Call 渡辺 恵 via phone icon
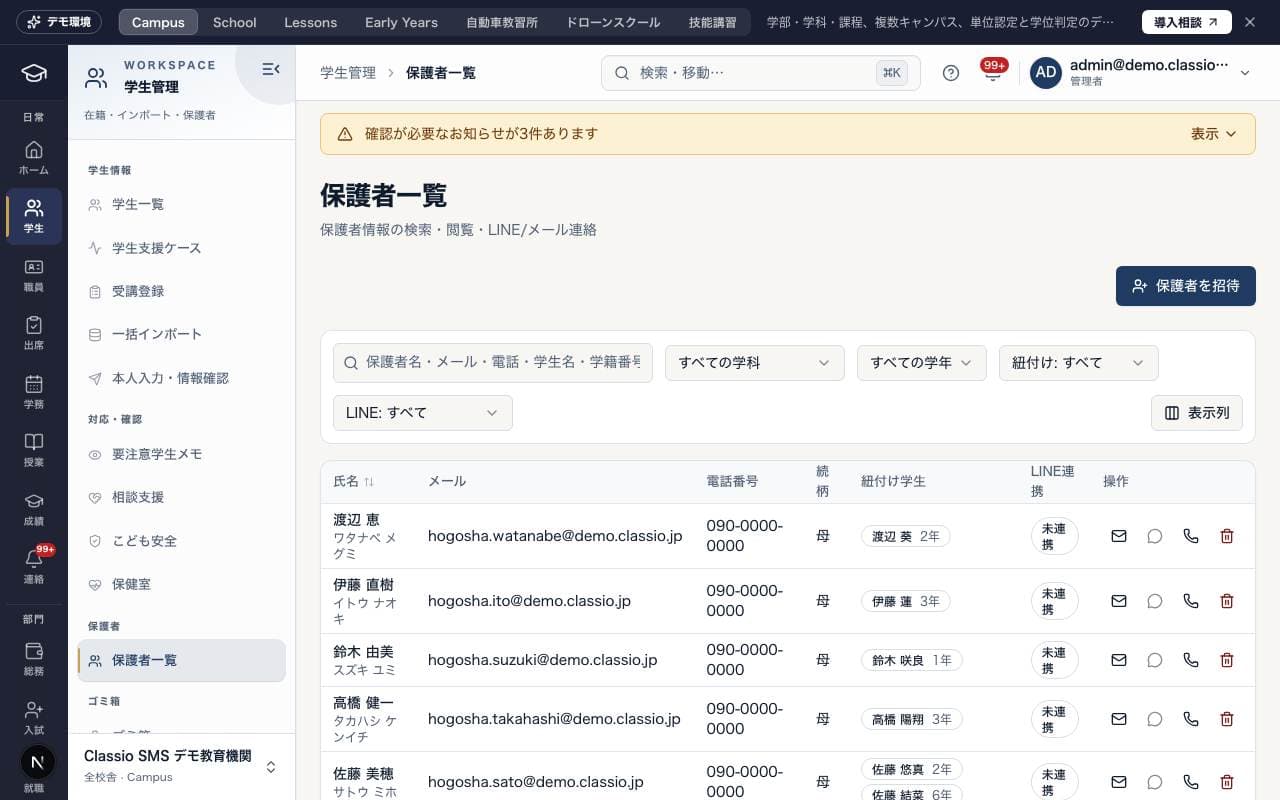This screenshot has height=800, width=1280. pos(1191,536)
